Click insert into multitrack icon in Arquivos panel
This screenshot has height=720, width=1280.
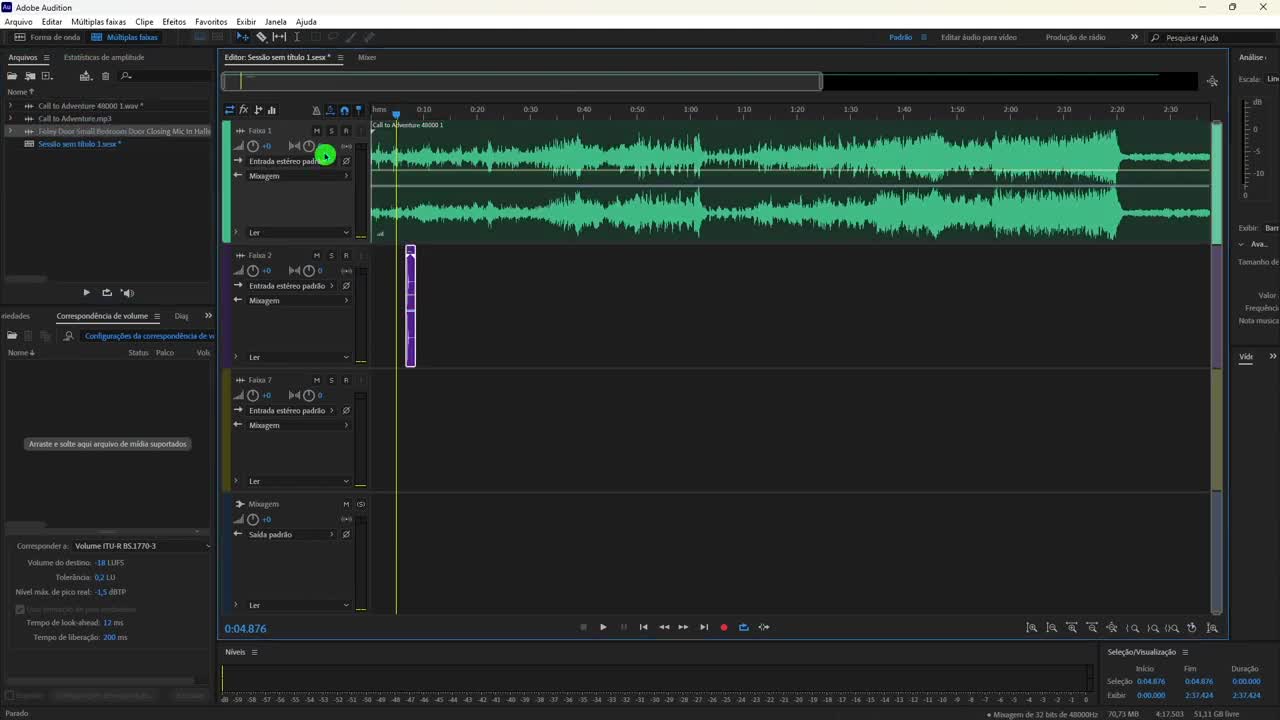(86, 76)
